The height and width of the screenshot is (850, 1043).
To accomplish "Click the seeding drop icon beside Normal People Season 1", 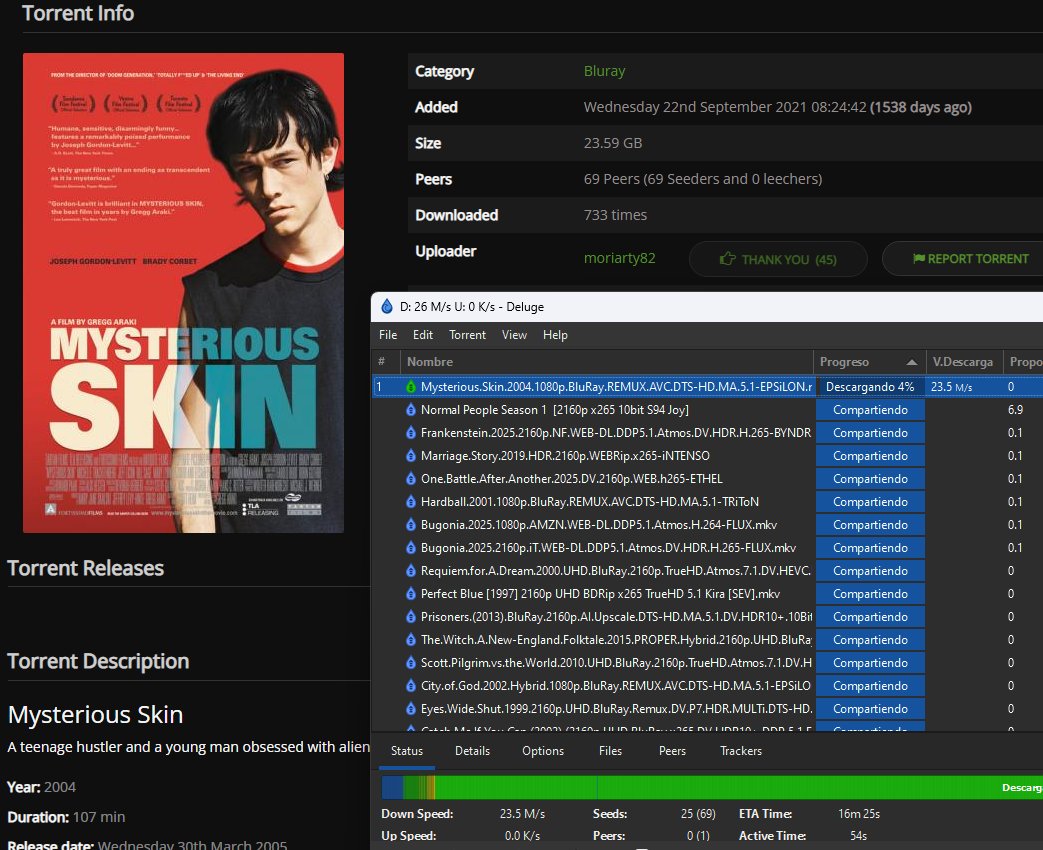I will pos(411,410).
